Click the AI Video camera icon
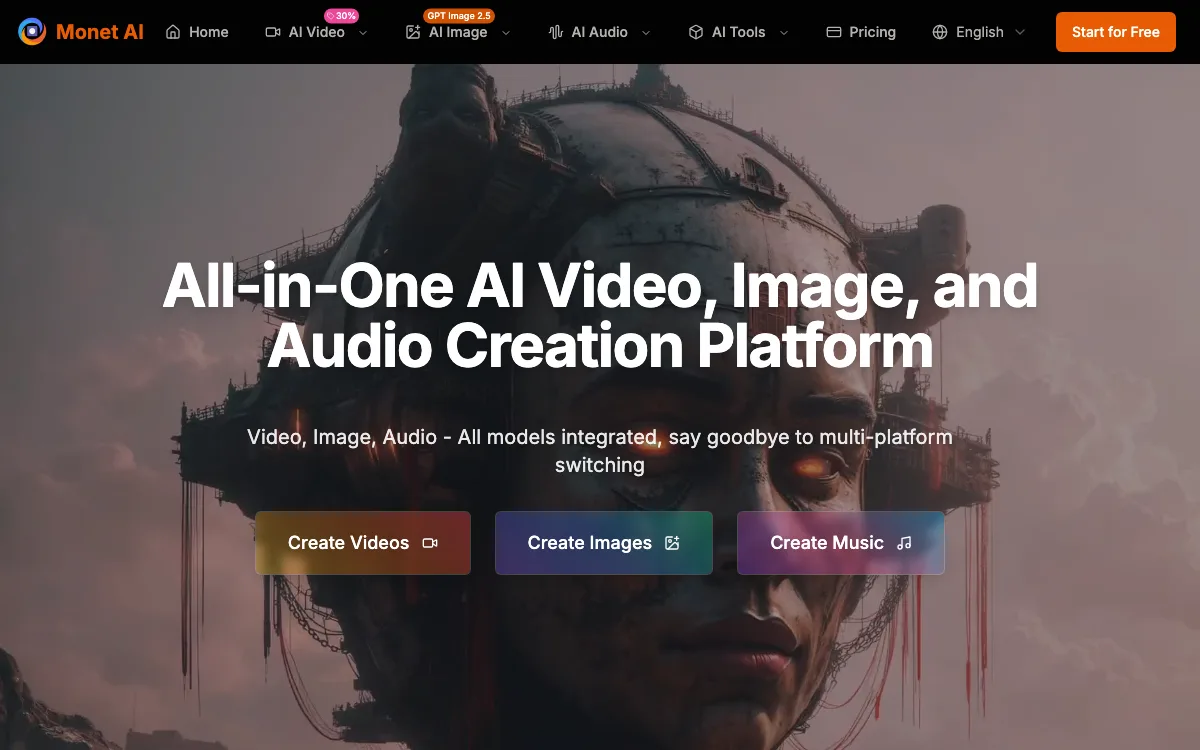 tap(272, 32)
